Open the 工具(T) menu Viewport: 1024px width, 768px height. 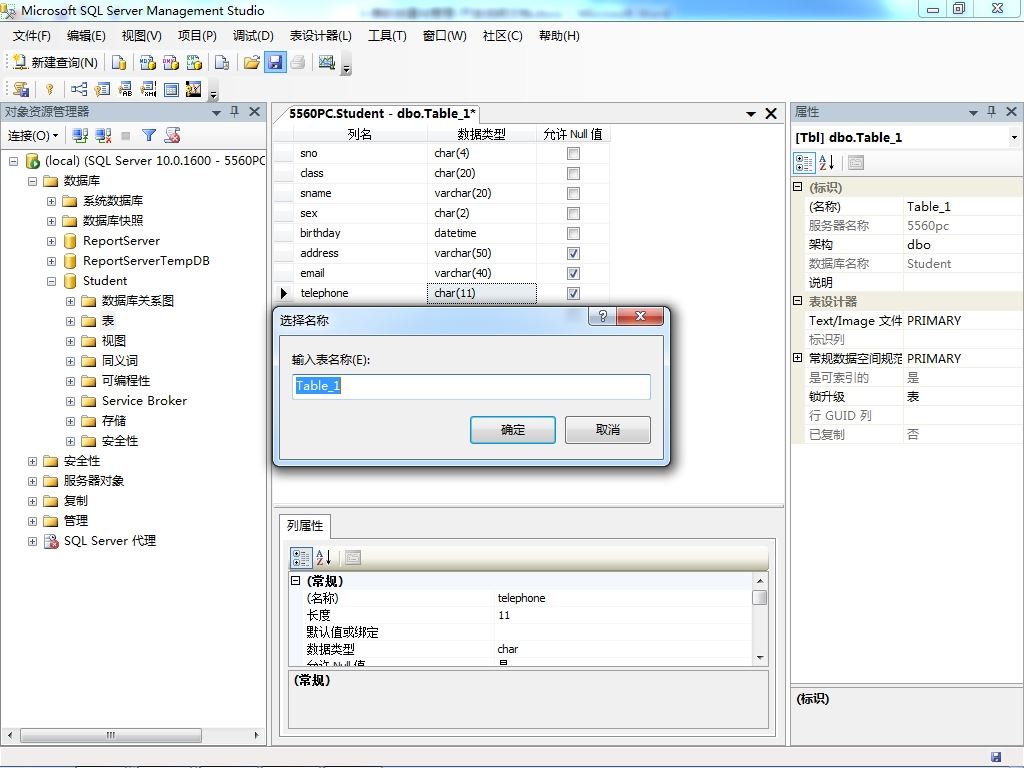[387, 36]
